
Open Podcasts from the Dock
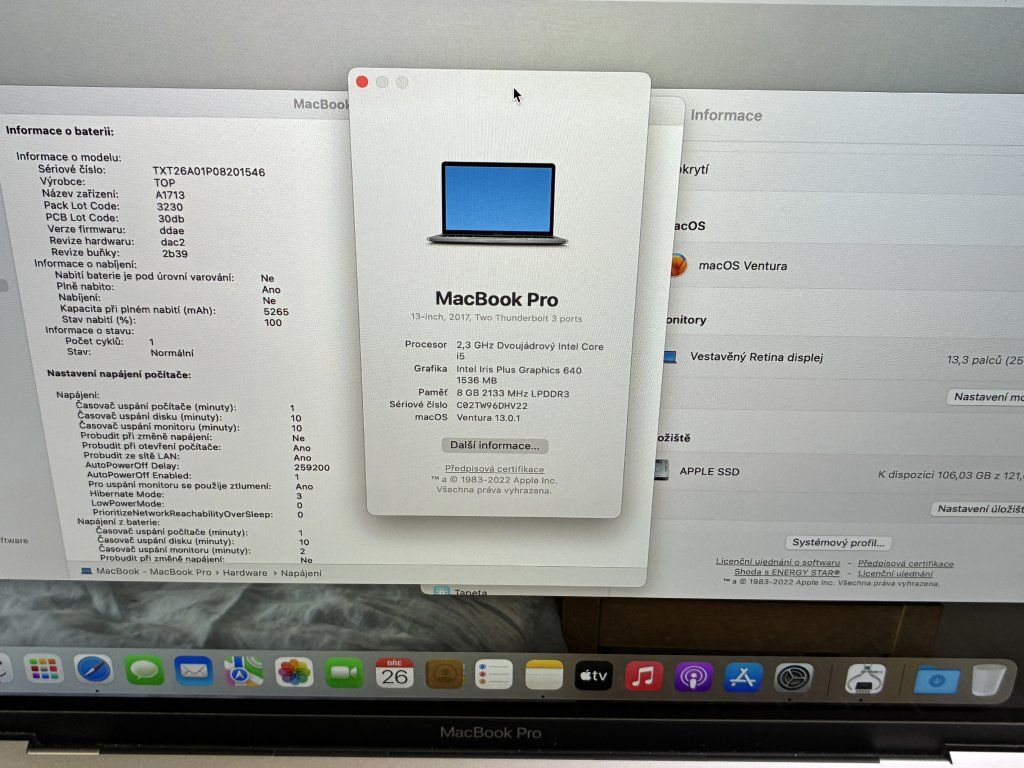tap(693, 677)
